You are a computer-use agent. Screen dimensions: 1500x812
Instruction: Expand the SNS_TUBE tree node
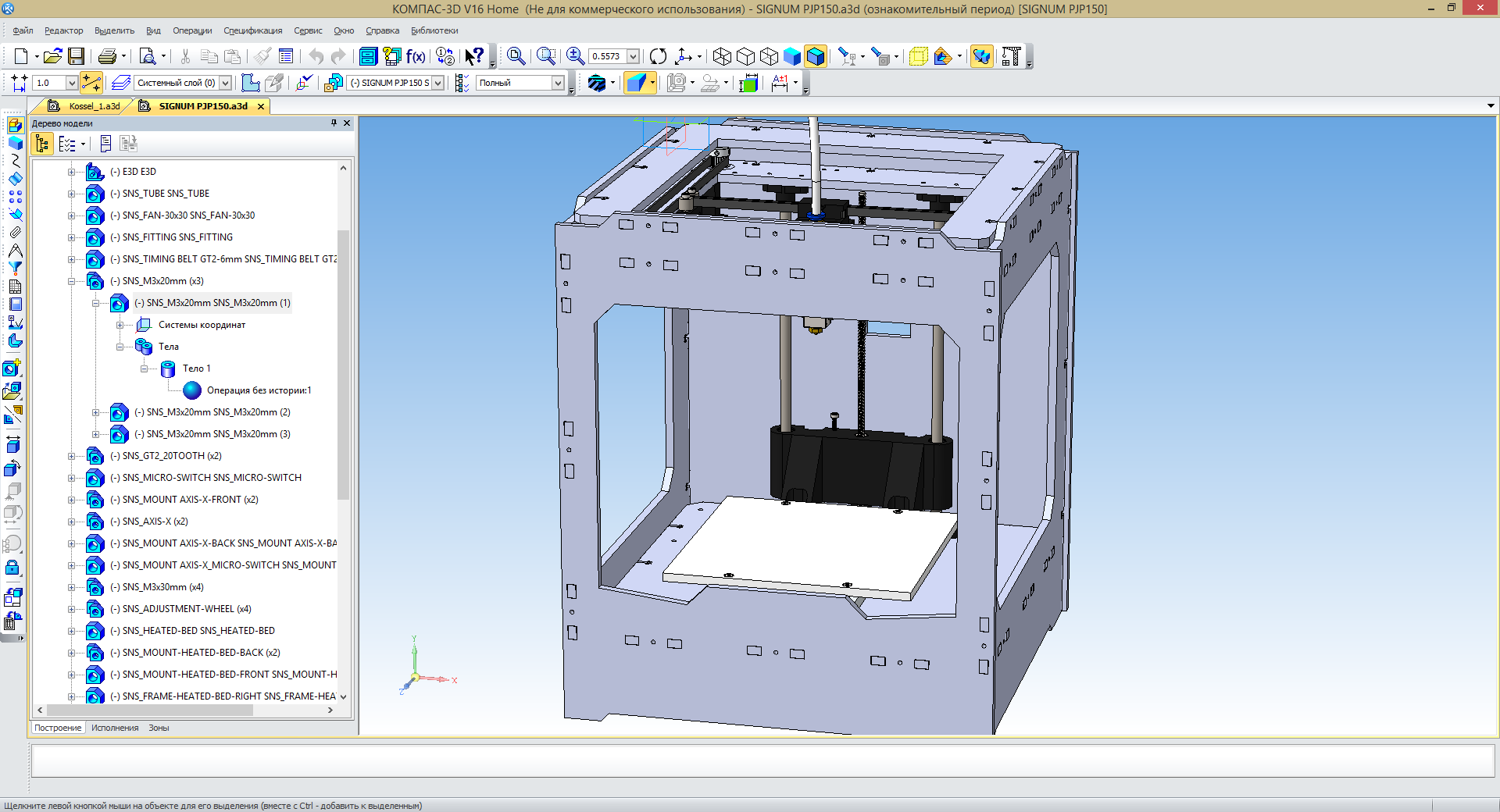click(x=72, y=194)
